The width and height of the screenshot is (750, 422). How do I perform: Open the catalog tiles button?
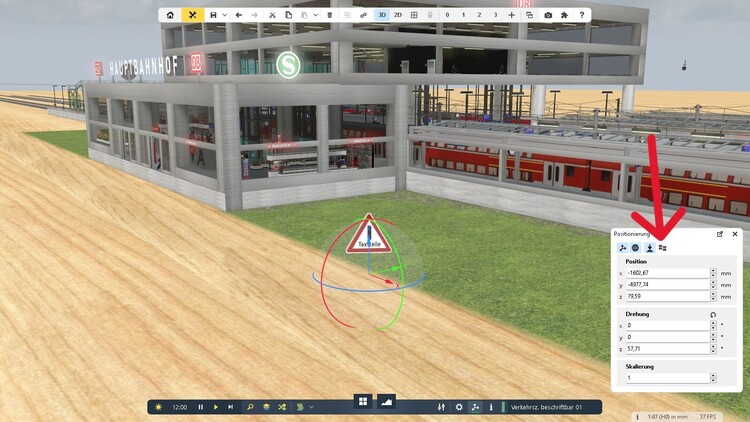click(363, 401)
